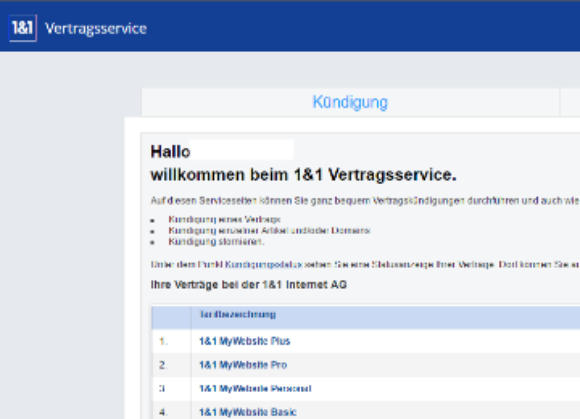Open contract 1&1 MyWebsite Plus

[x=245, y=341]
